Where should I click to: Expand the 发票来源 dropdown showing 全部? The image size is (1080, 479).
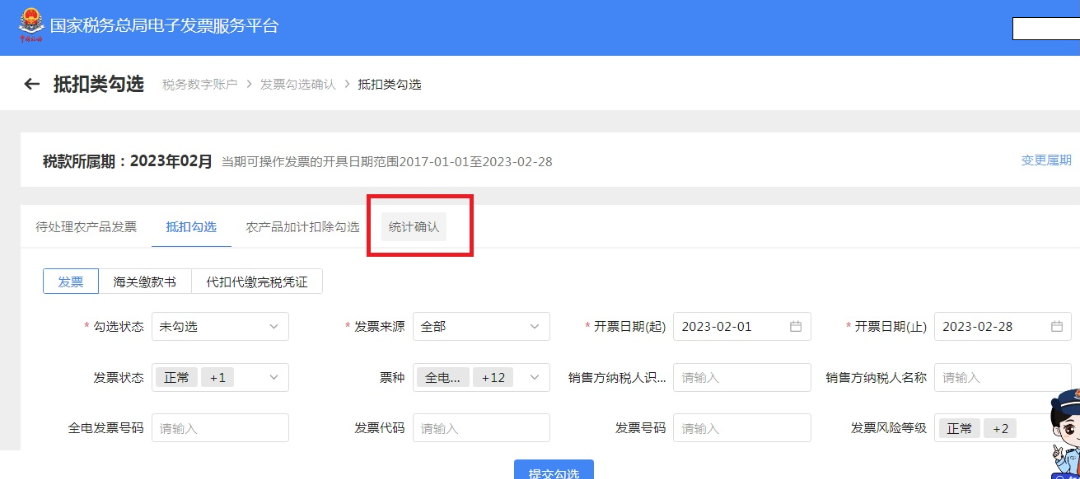tap(481, 327)
